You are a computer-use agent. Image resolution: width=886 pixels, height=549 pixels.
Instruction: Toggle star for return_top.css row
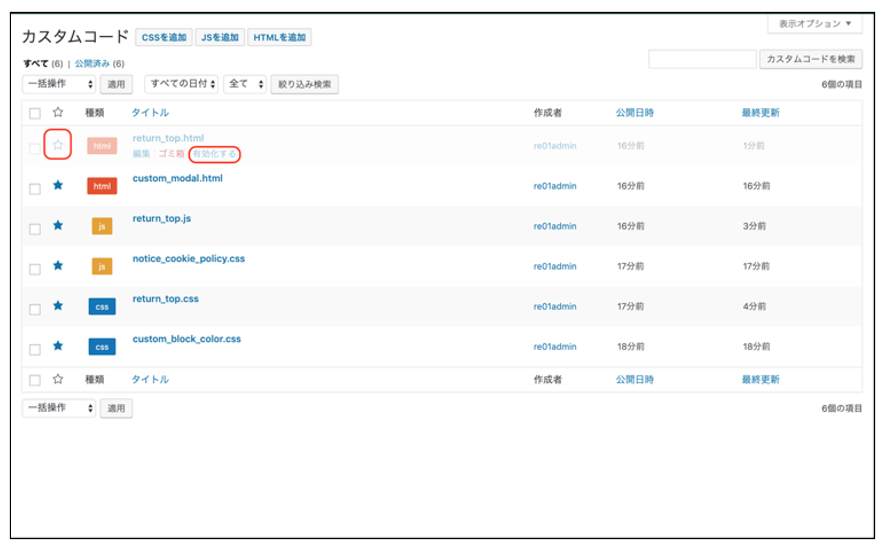58,305
